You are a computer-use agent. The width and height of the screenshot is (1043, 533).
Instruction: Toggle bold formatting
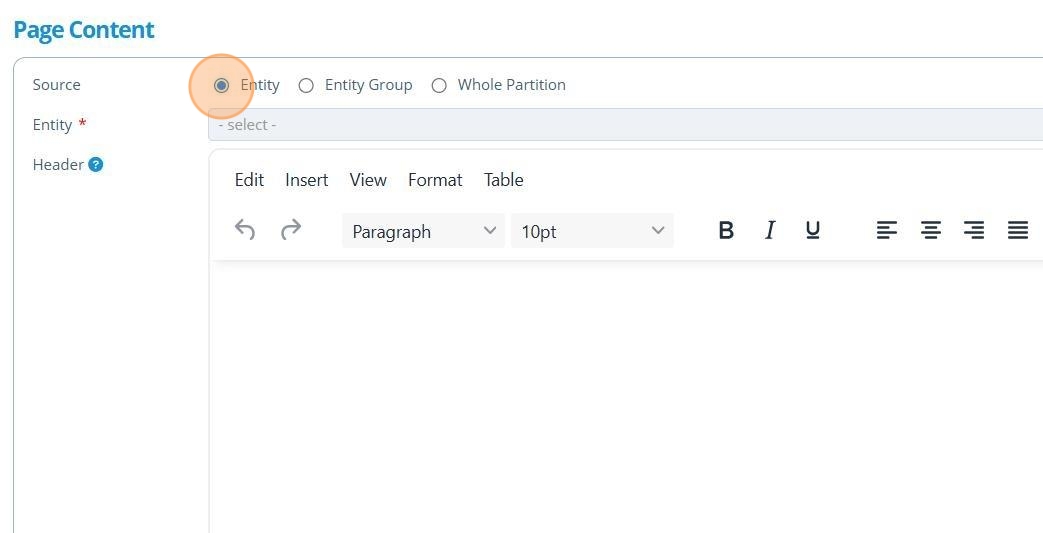pos(726,231)
